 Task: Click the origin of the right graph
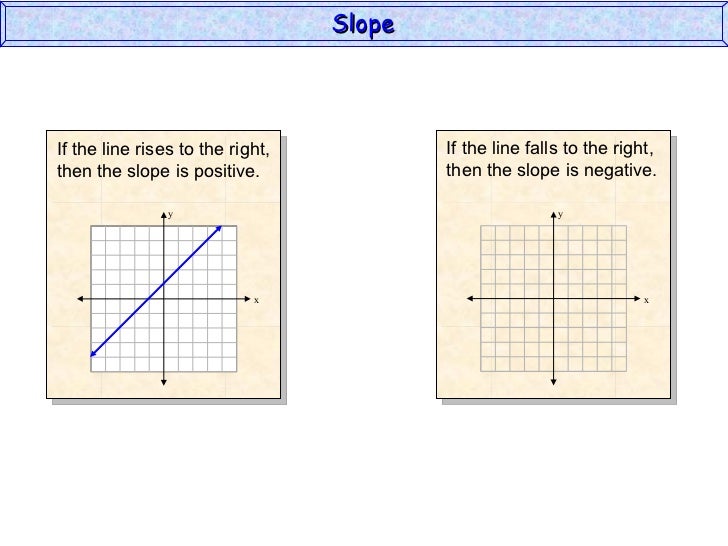point(554,299)
